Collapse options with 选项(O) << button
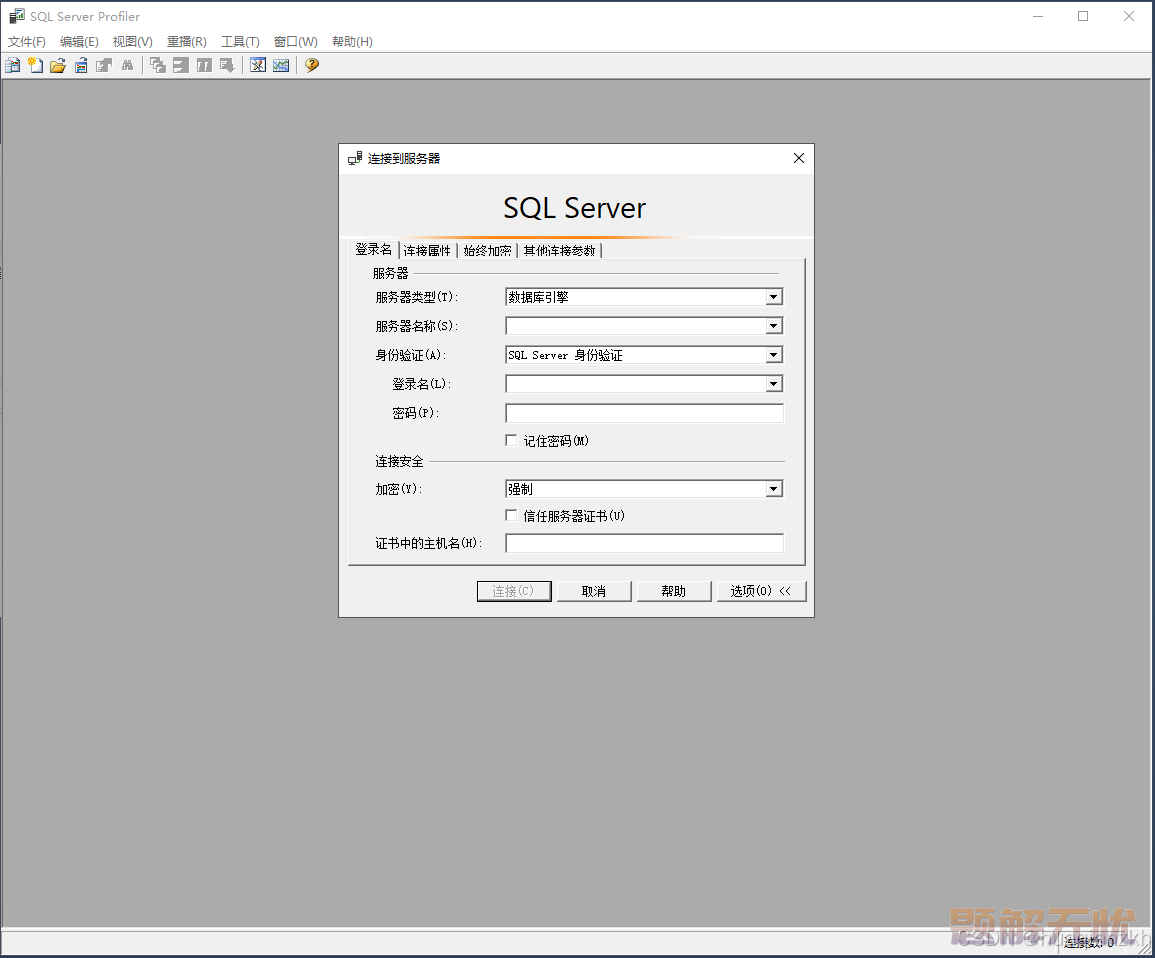This screenshot has width=1155, height=958. click(761, 591)
